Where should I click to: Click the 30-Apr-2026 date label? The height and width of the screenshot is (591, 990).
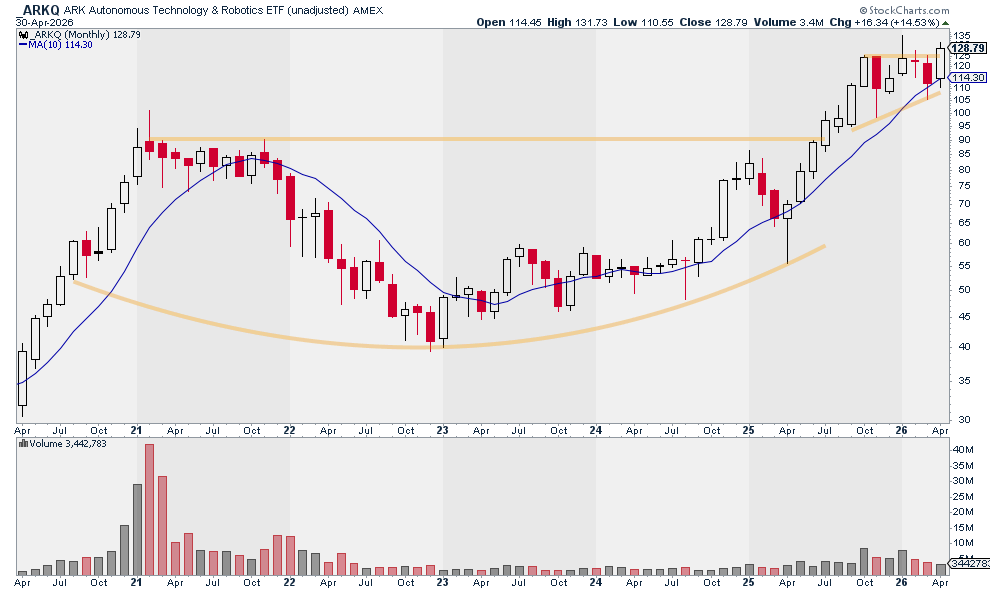tap(44, 22)
